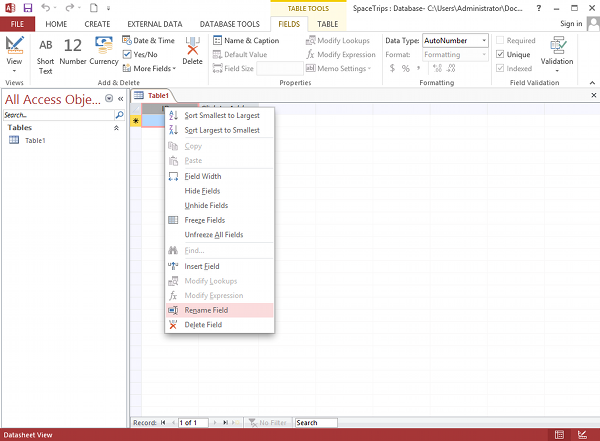Go to last record navigation button

click(x=225, y=422)
